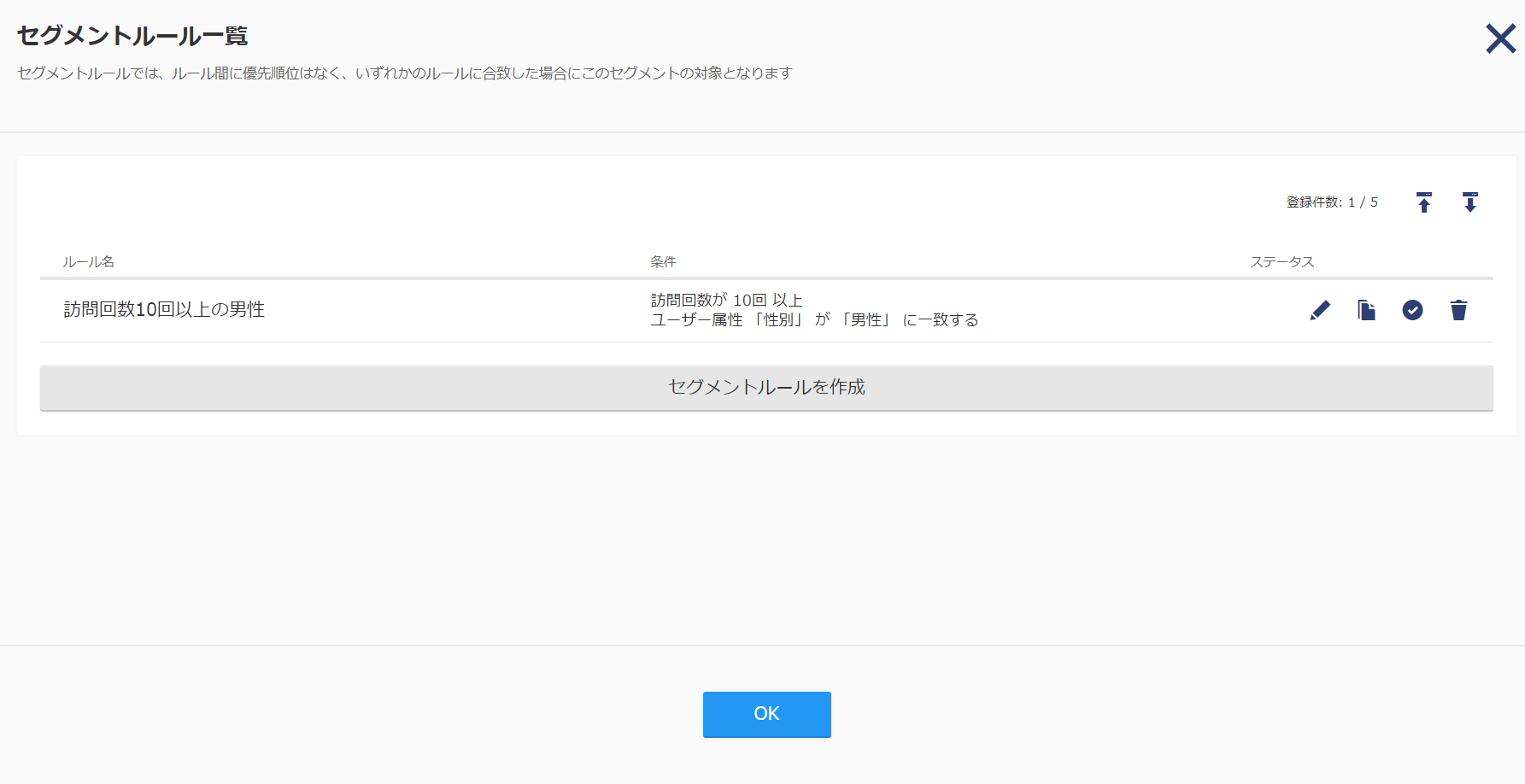The image size is (1525, 784).
Task: Close the segment rule list dialog
Action: (x=1500, y=38)
